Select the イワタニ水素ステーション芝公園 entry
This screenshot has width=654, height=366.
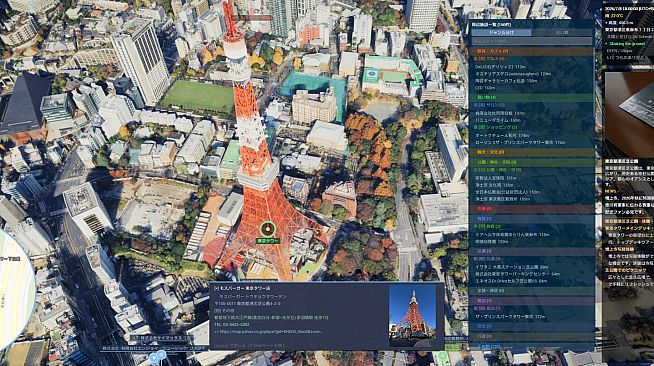512,267
